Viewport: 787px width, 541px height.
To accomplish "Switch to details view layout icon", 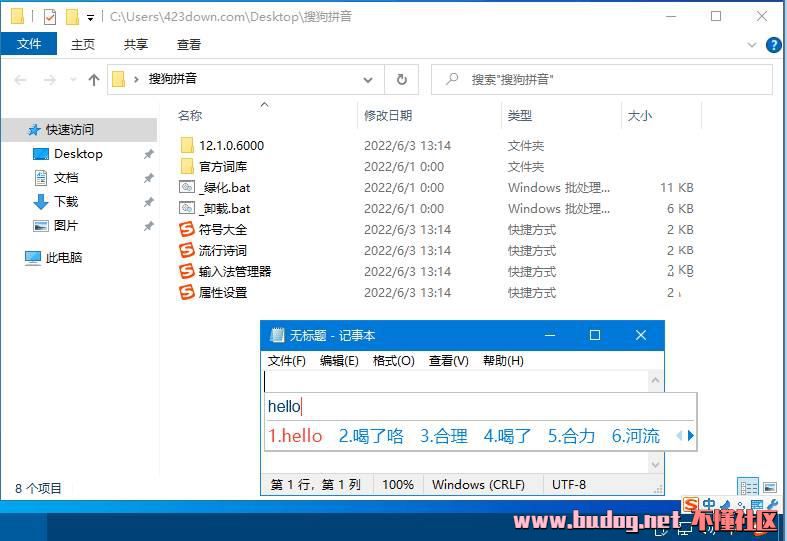I will click(747, 487).
